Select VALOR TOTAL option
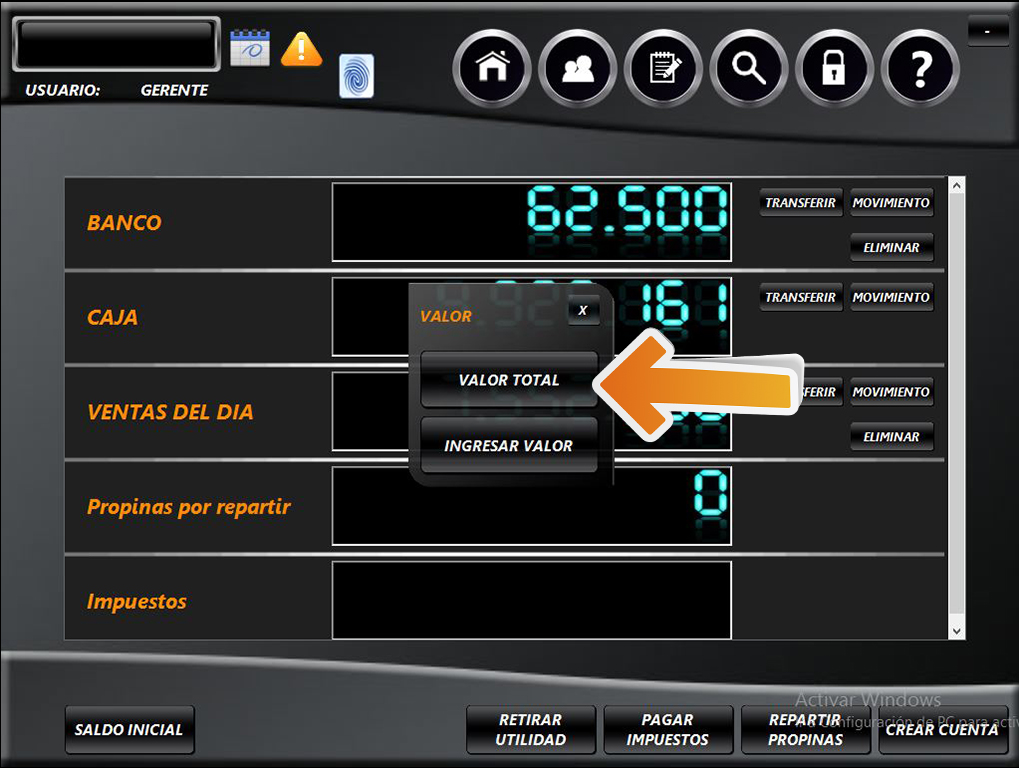 [509, 380]
